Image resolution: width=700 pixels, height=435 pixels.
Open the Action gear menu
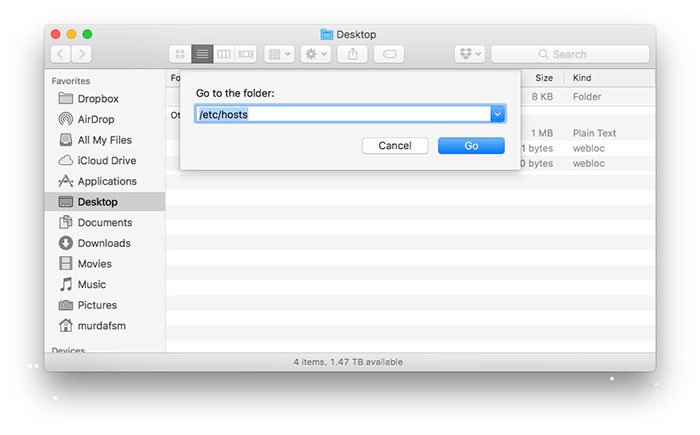pyautogui.click(x=316, y=54)
